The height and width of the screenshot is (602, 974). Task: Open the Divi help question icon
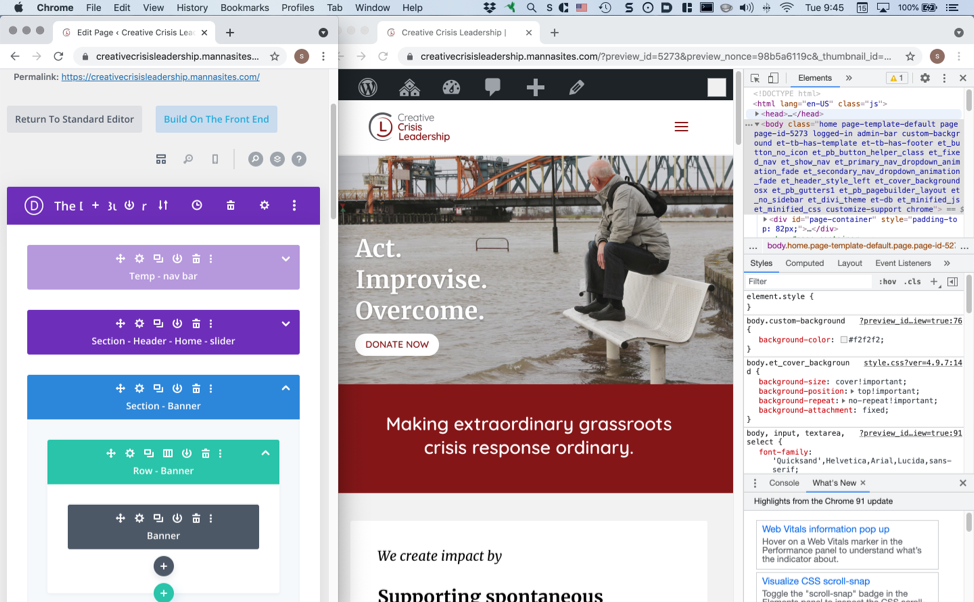pos(299,159)
